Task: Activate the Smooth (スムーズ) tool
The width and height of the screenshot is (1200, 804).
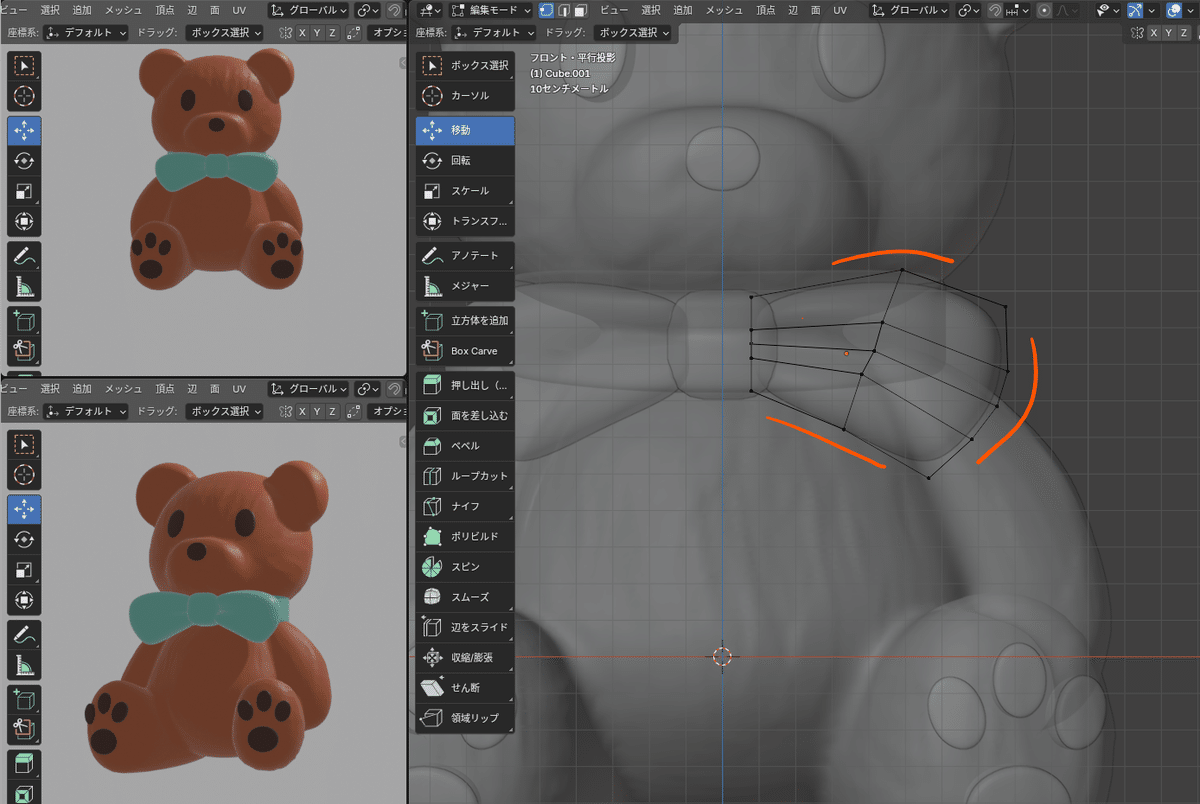Action: click(465, 597)
